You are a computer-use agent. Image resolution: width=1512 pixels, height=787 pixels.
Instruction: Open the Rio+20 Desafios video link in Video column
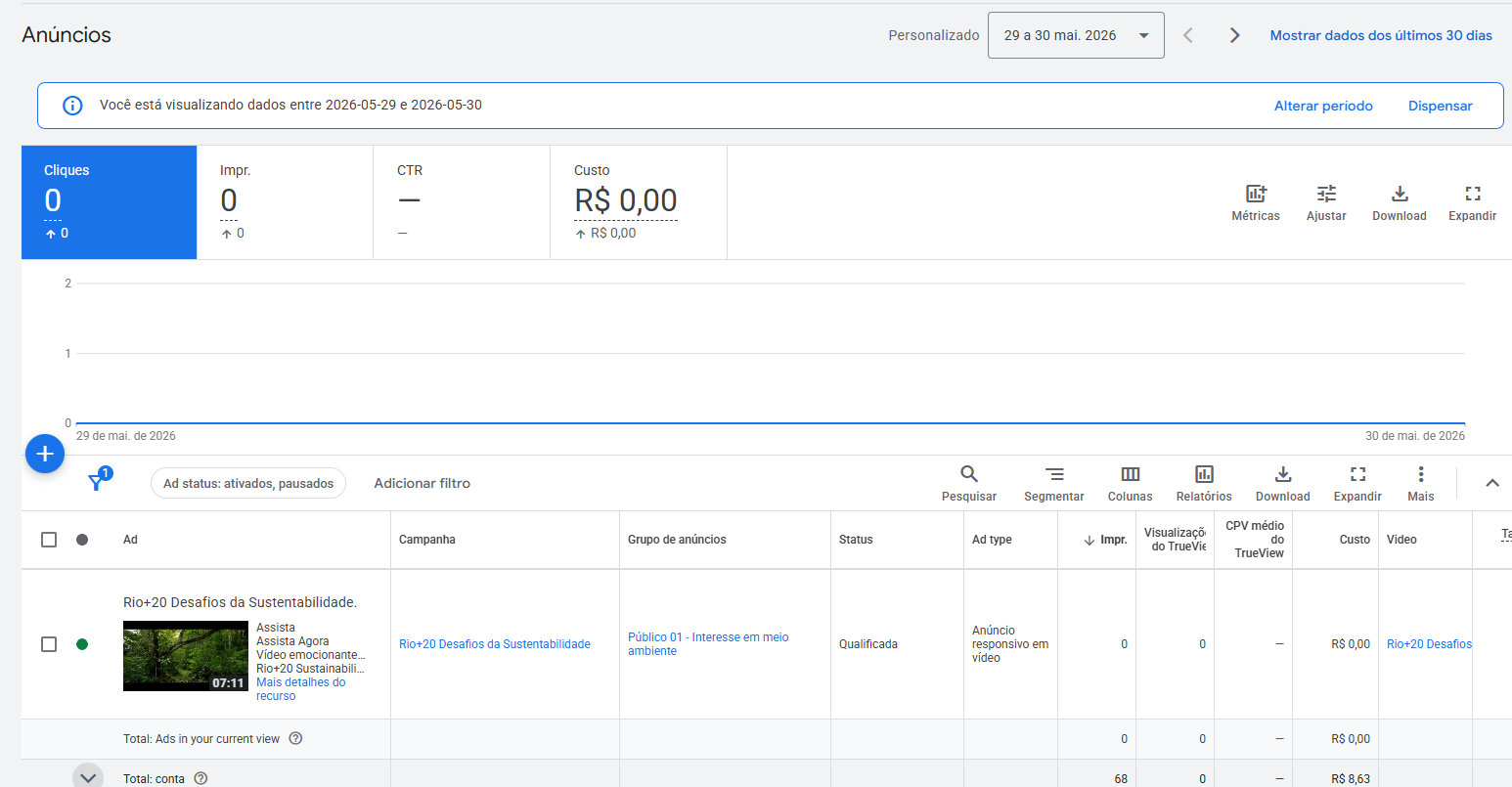click(x=1429, y=644)
